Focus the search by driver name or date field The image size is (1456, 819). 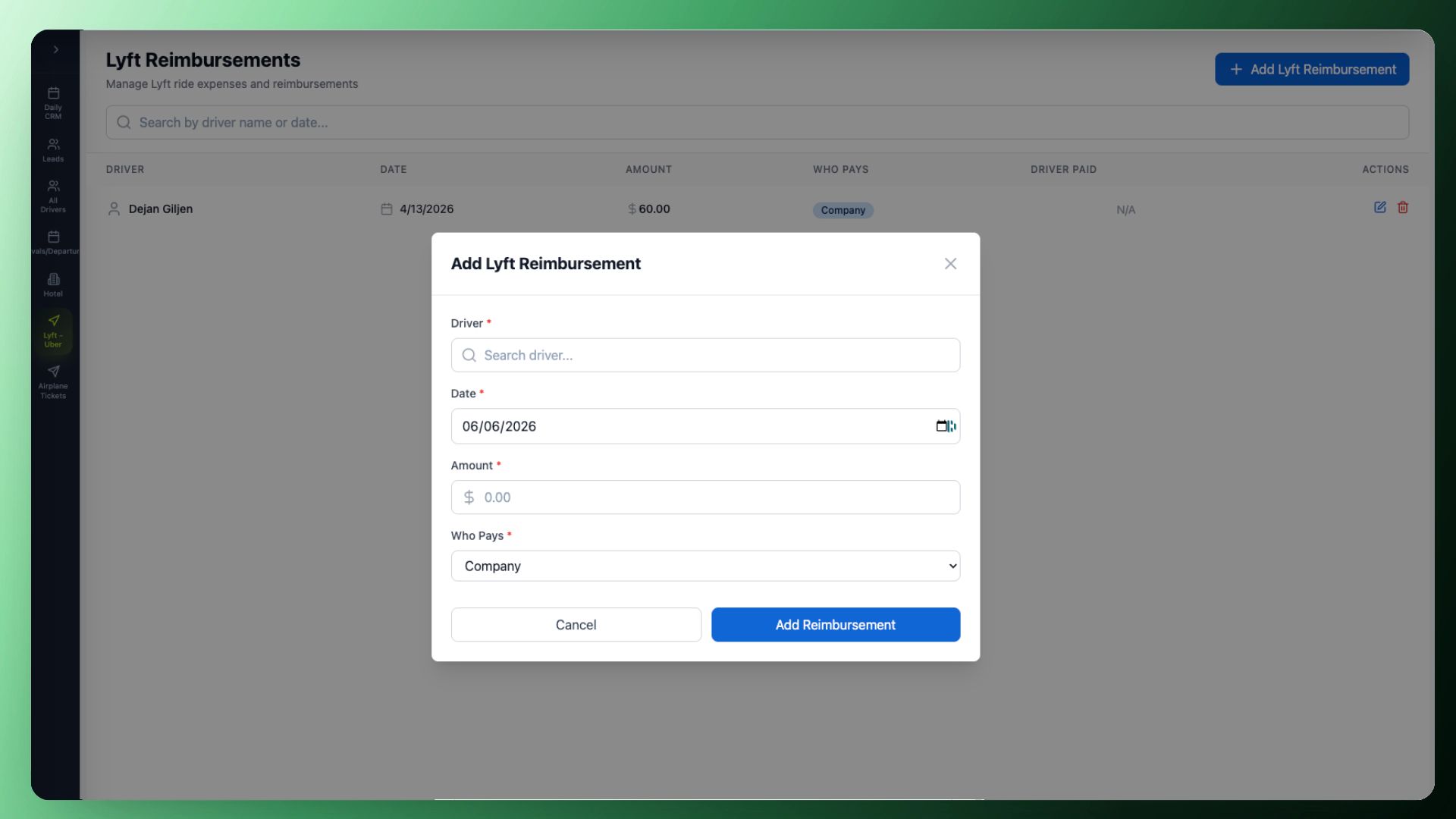[758, 122]
